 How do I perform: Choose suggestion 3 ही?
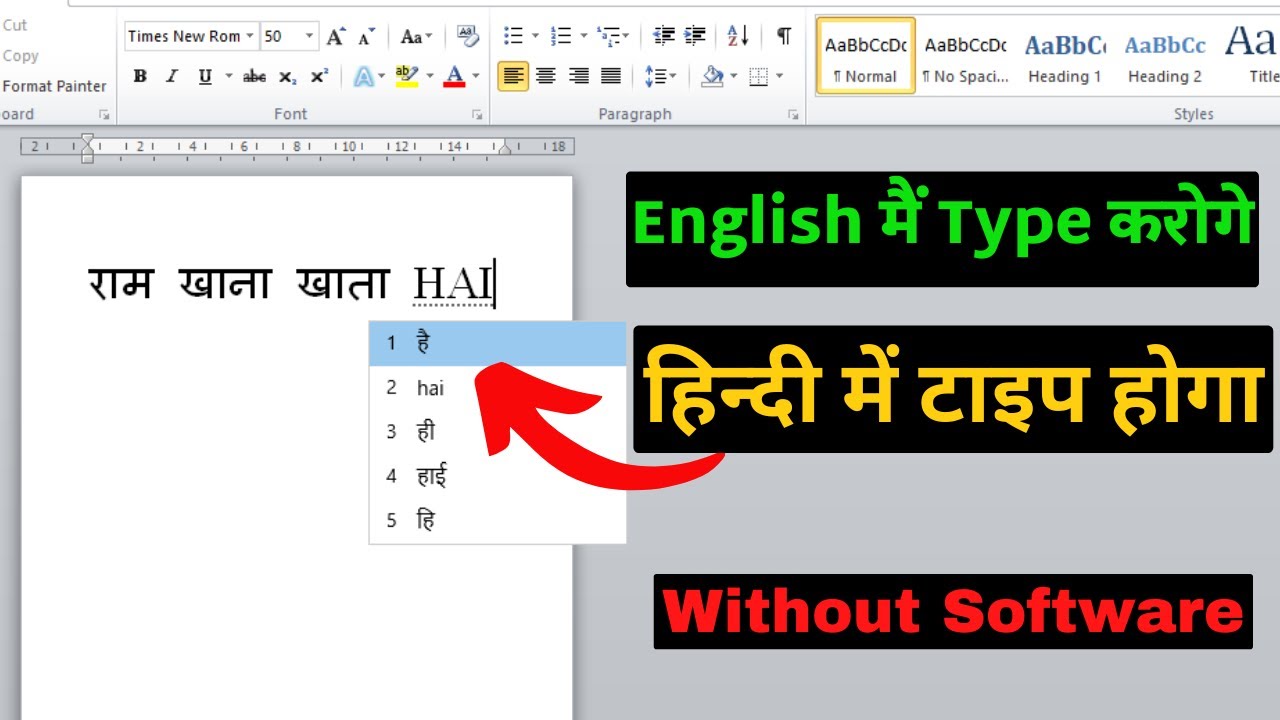pos(498,432)
